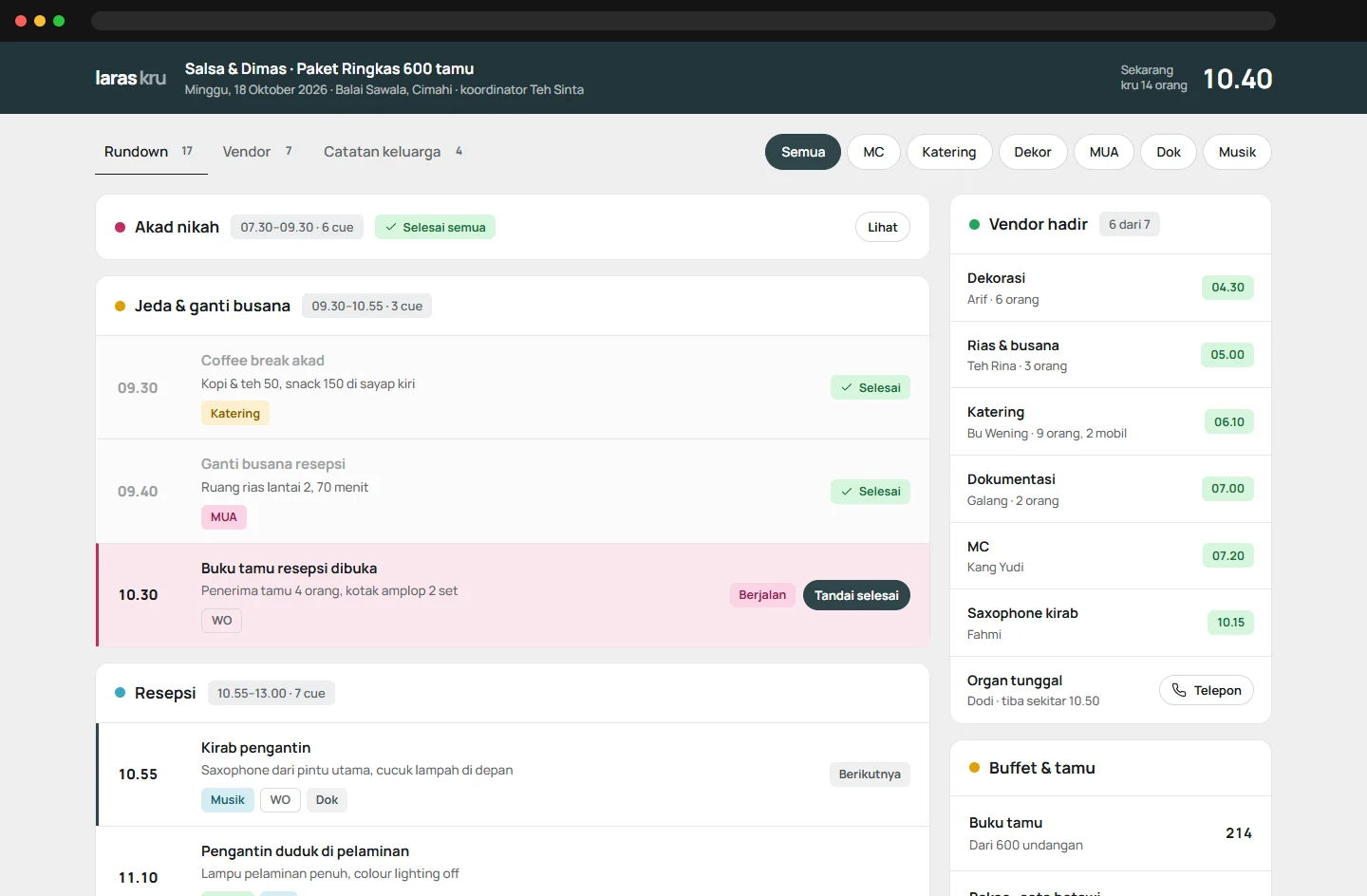Call the Organ tunggal vendor via Telepon
Screen dimensions: 1367x896
pos(1207,690)
